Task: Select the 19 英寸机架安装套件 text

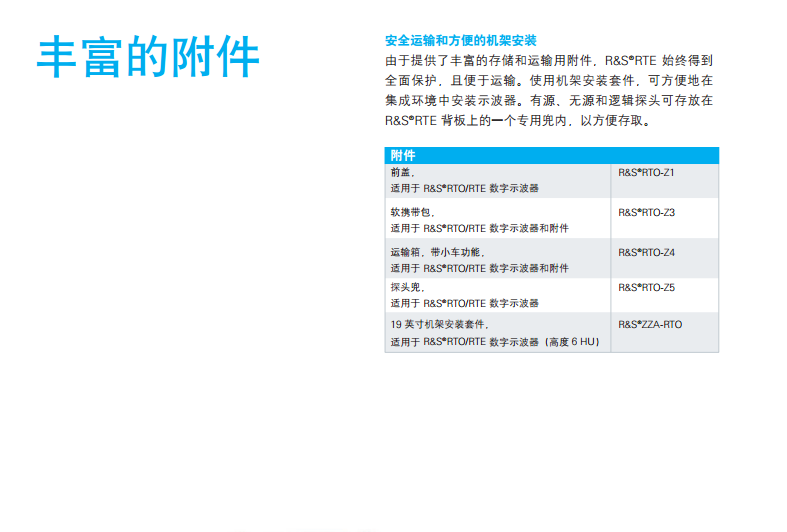Action: pos(438,325)
